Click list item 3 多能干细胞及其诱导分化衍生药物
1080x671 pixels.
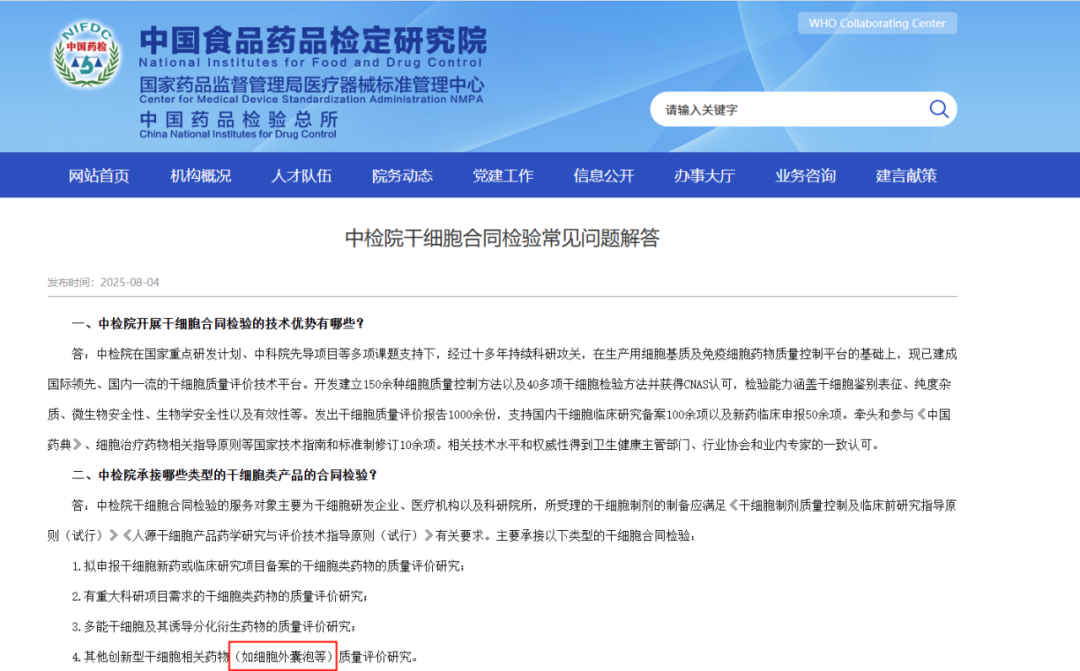(214, 627)
